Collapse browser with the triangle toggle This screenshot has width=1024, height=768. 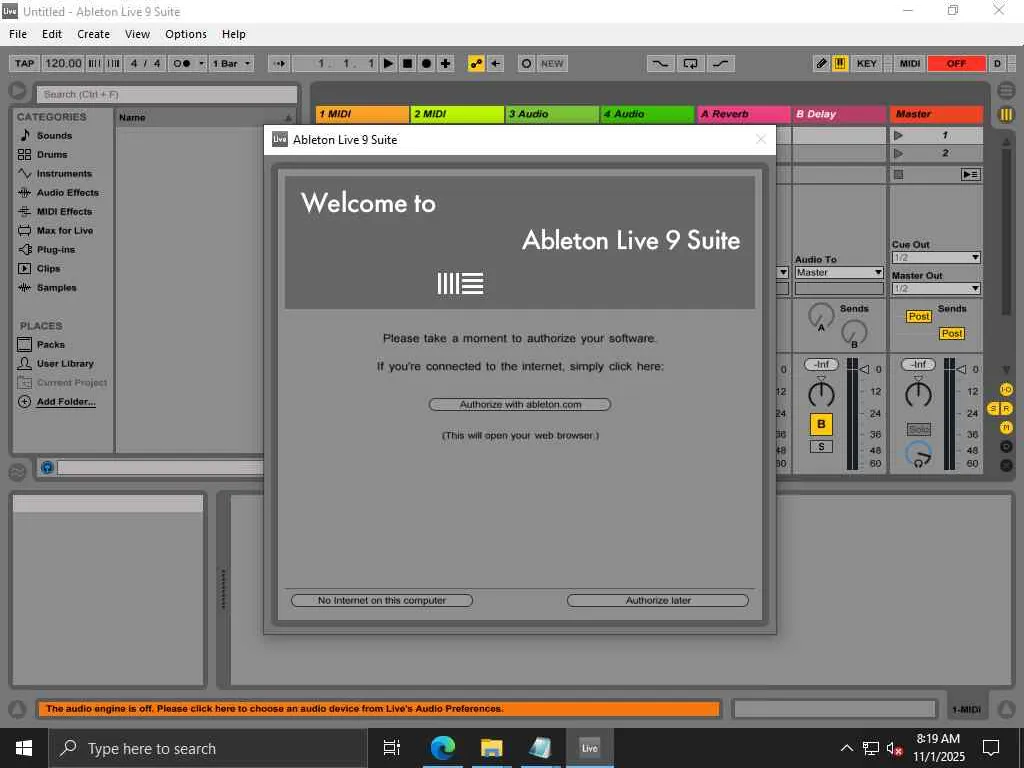[18, 91]
